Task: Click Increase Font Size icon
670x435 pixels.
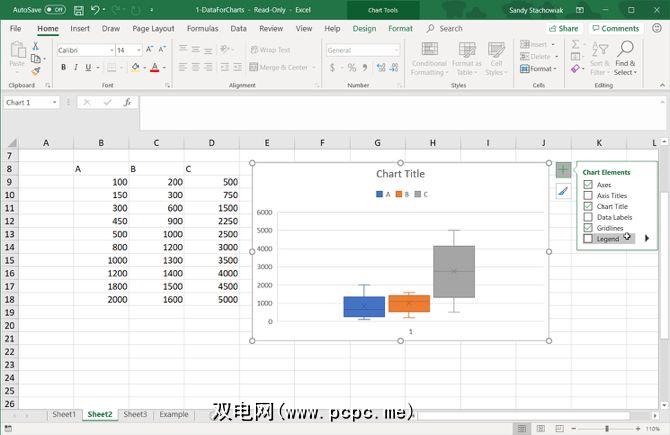Action: pyautogui.click(x=149, y=50)
